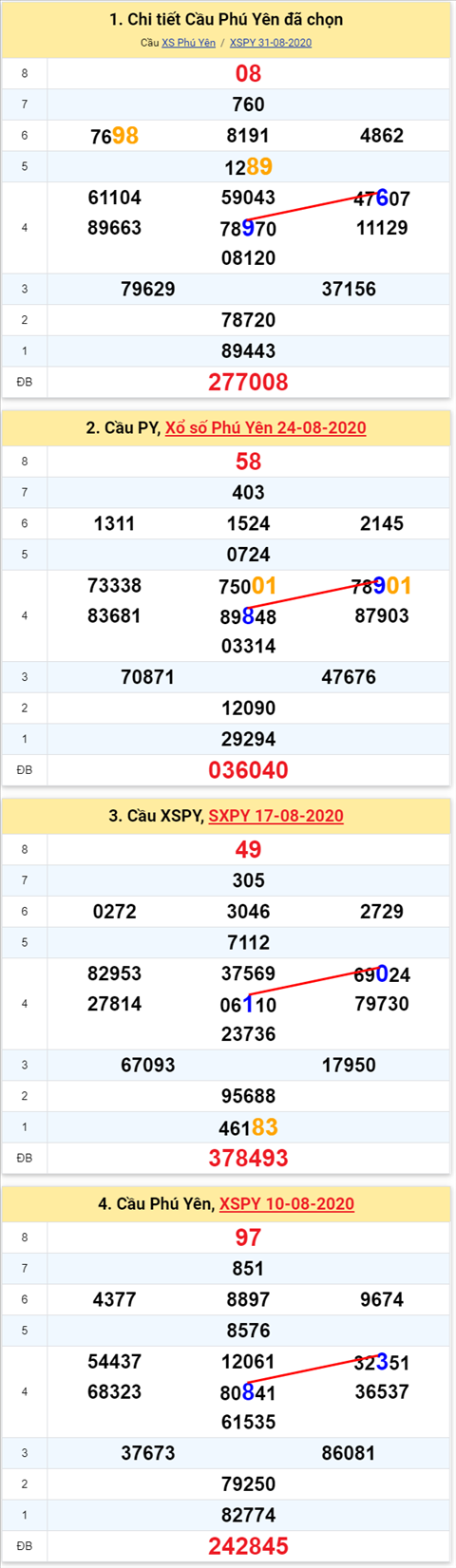Select the red prize-8 number 58
The image size is (456, 1568).
248,462
